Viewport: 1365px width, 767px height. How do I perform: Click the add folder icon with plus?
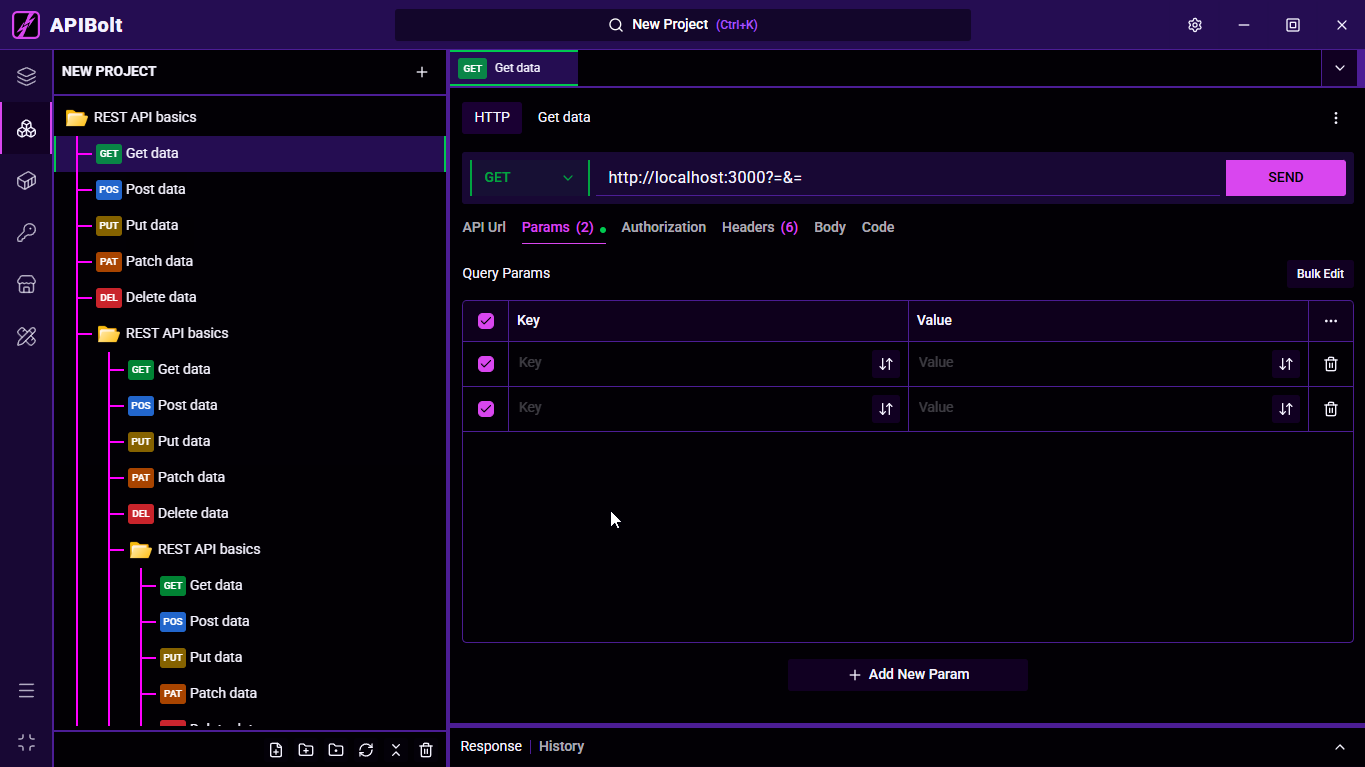pos(306,750)
